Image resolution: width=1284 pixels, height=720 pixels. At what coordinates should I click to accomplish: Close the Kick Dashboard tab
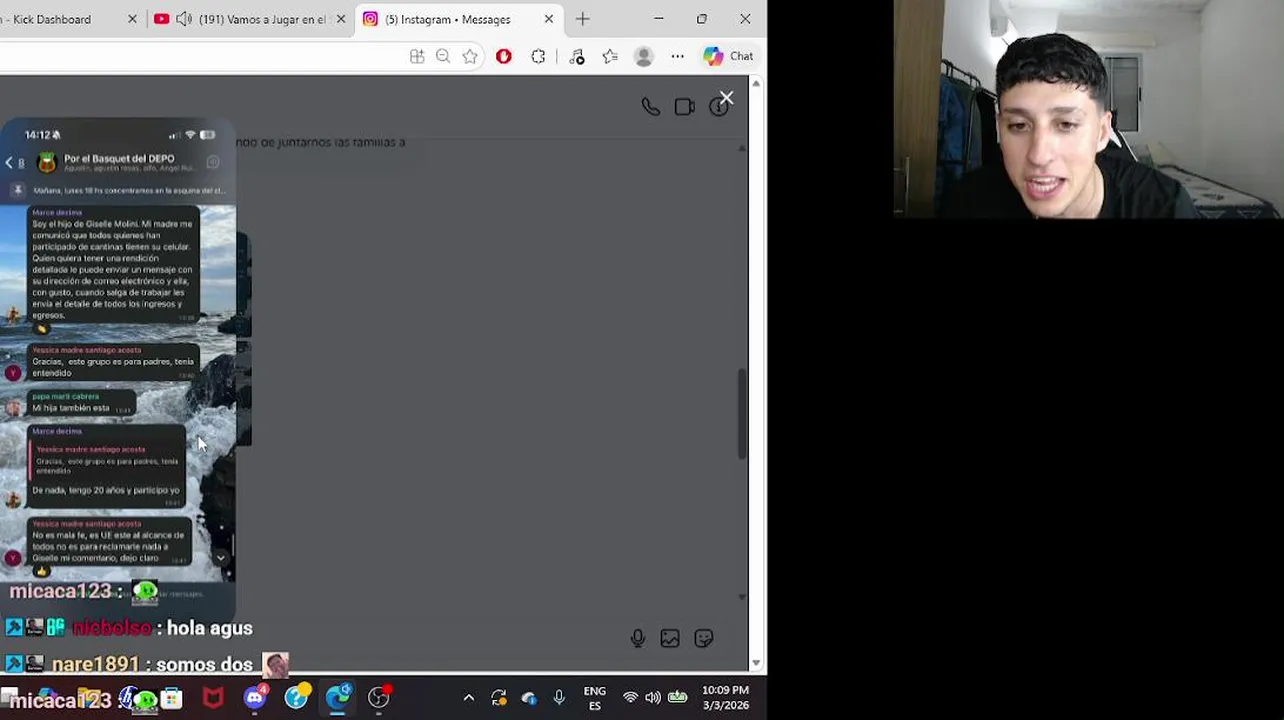coord(132,19)
